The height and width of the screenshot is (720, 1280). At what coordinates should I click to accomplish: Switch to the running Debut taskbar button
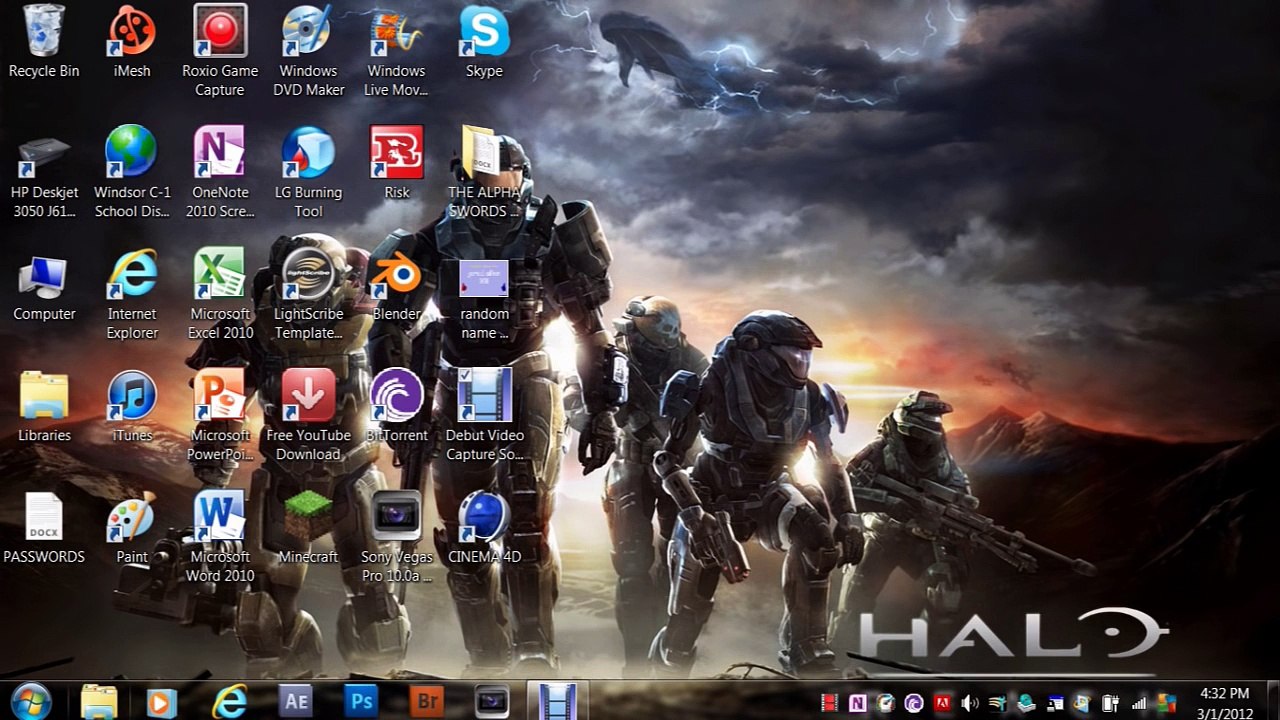click(x=557, y=701)
